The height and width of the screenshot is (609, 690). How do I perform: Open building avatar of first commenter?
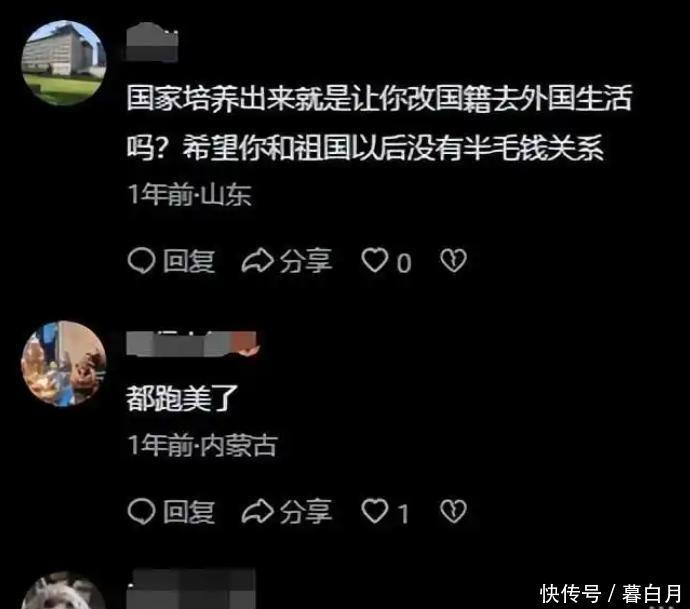(64, 62)
